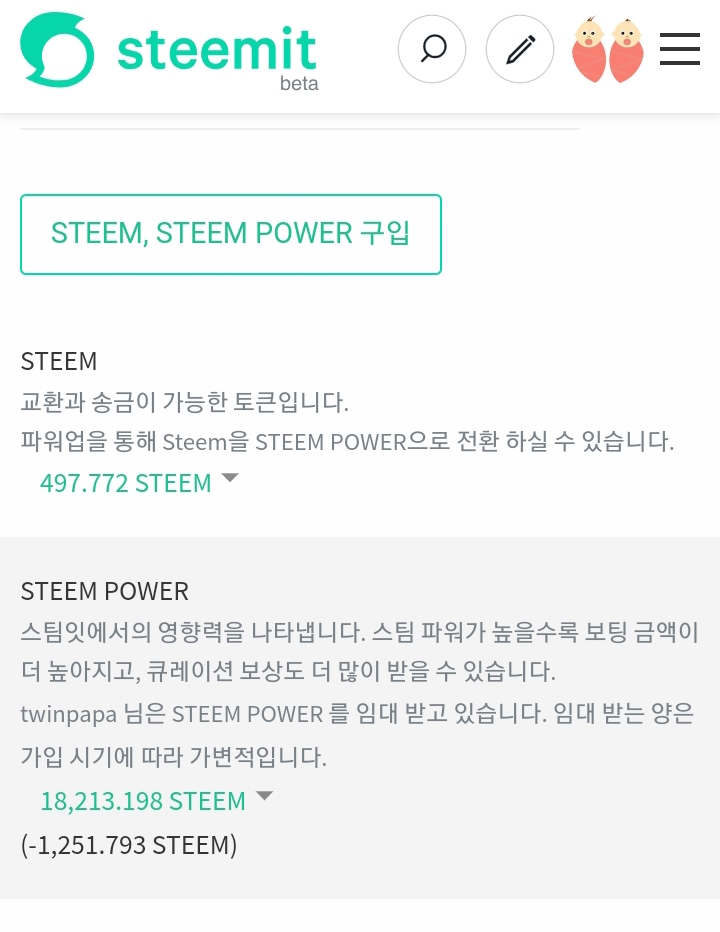The width and height of the screenshot is (720, 932).
Task: Click the 가입 시기에 따라 가변적입니다 line
Action: click(173, 757)
